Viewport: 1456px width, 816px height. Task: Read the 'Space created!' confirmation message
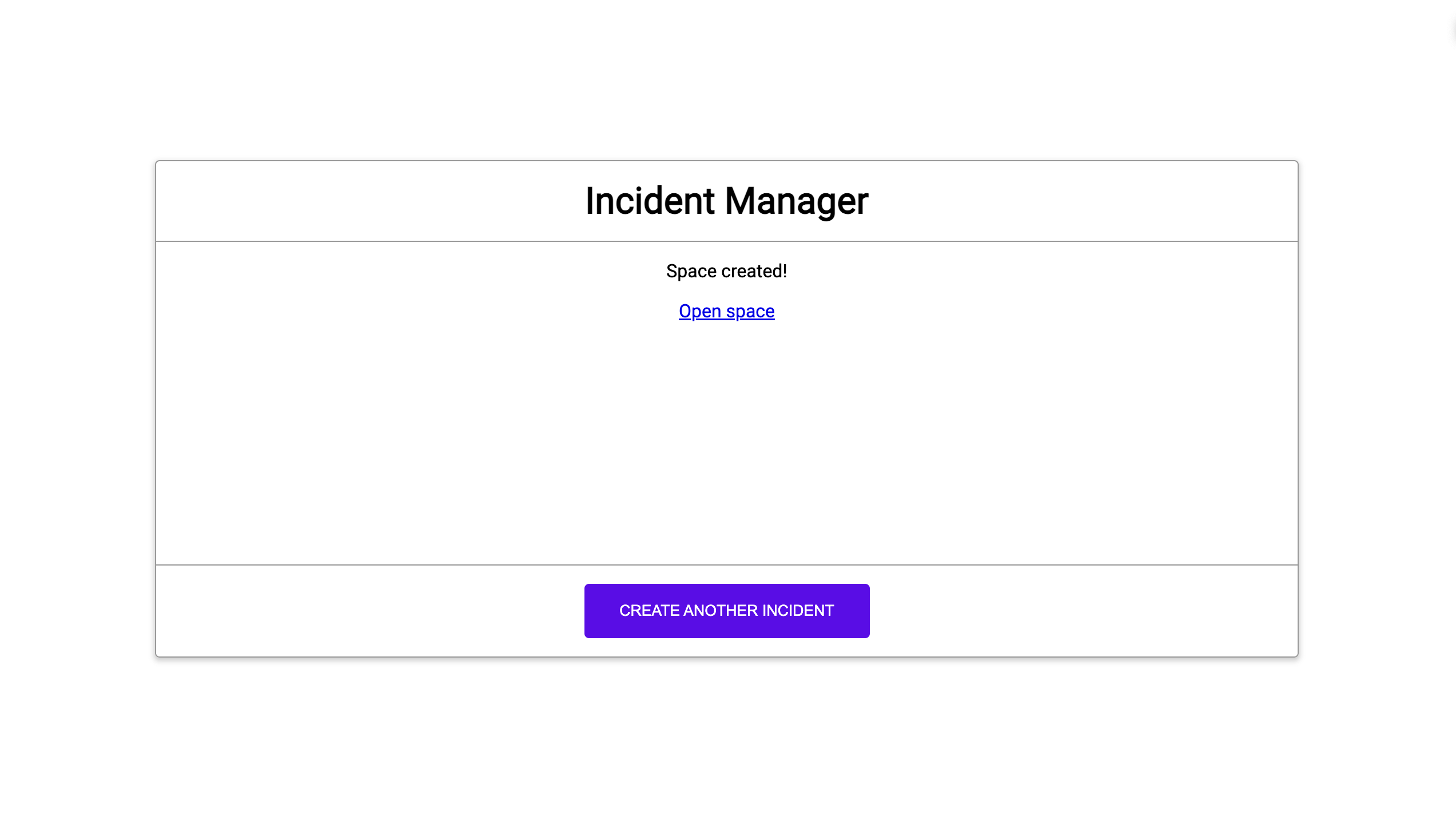(x=727, y=271)
